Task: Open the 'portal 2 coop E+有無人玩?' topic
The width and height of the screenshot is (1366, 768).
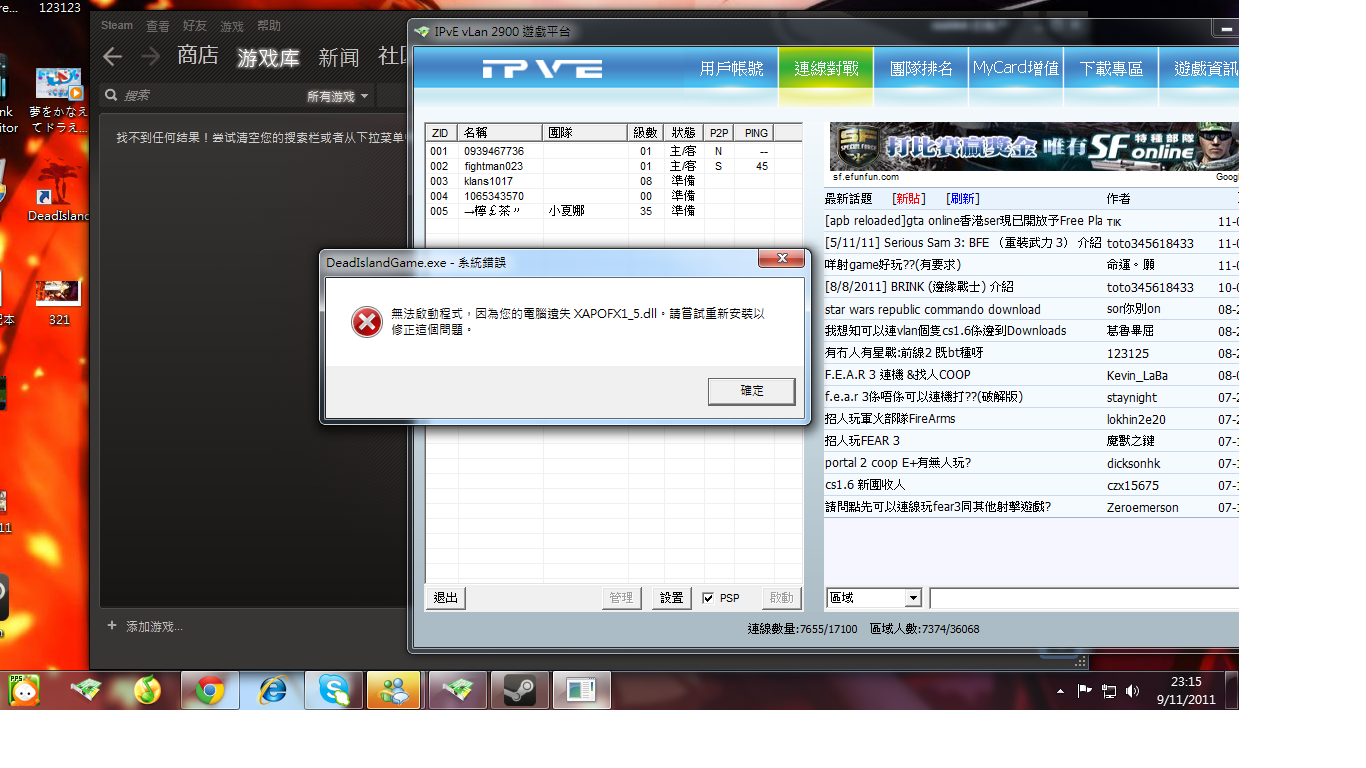Action: pos(898,463)
